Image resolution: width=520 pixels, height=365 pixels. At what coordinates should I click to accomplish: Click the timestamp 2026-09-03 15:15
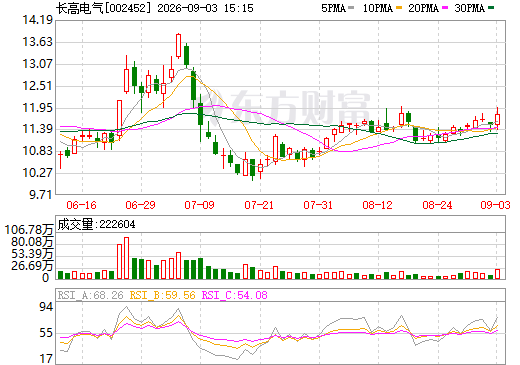205,8
